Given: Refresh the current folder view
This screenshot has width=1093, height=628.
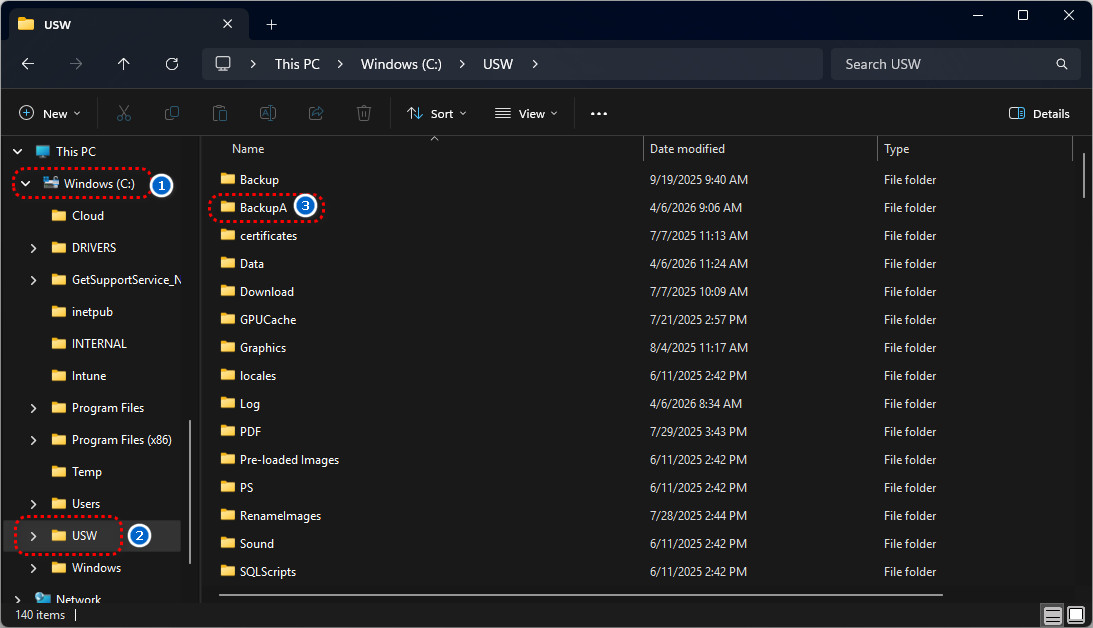Looking at the screenshot, I should 172,64.
